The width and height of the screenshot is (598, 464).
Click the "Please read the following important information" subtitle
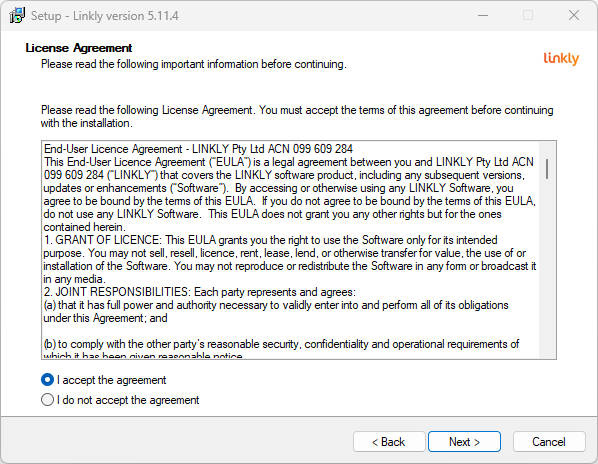[194, 64]
